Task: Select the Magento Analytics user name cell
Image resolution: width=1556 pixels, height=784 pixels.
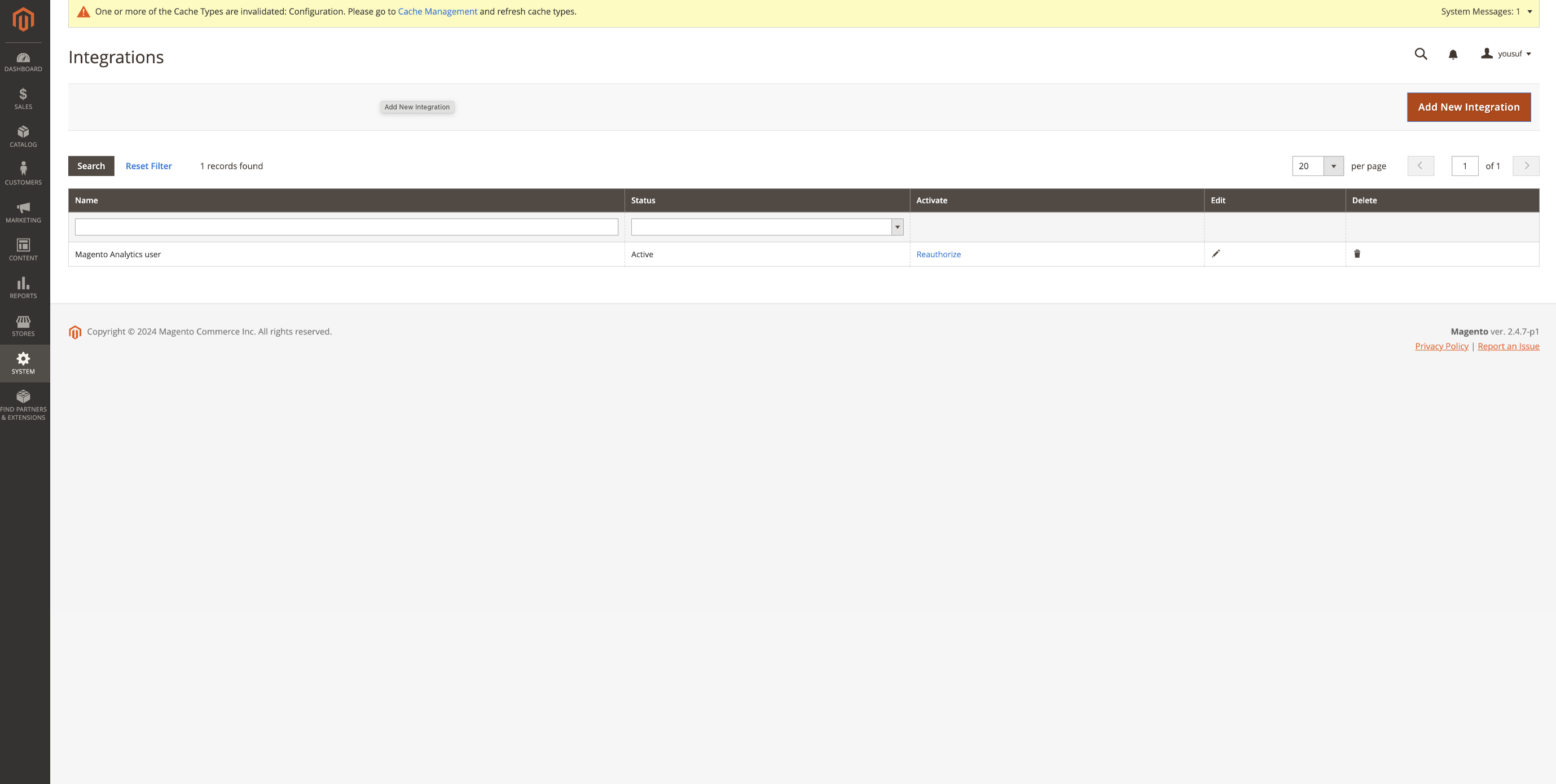Action: tap(346, 254)
